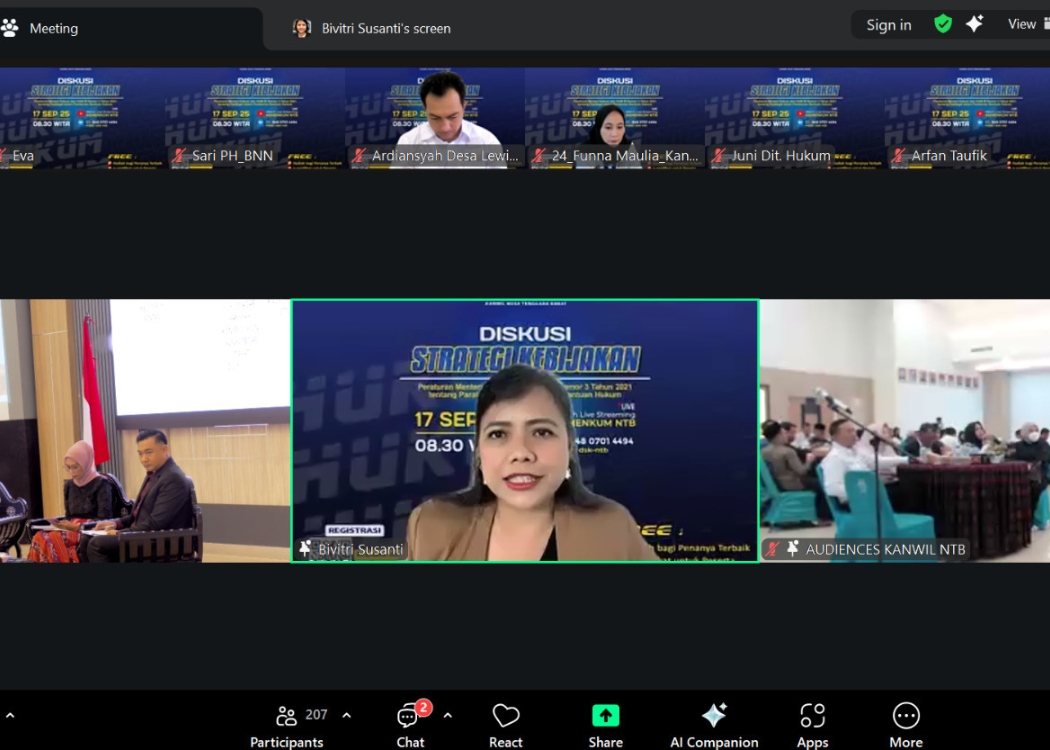Open AI Companion
Image resolution: width=1050 pixels, height=750 pixels.
click(714, 724)
